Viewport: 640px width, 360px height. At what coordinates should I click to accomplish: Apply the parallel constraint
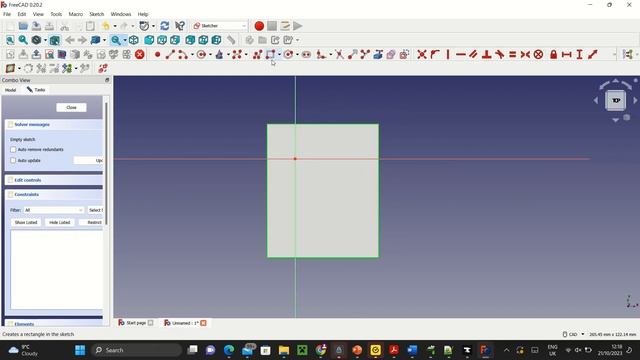coord(473,54)
